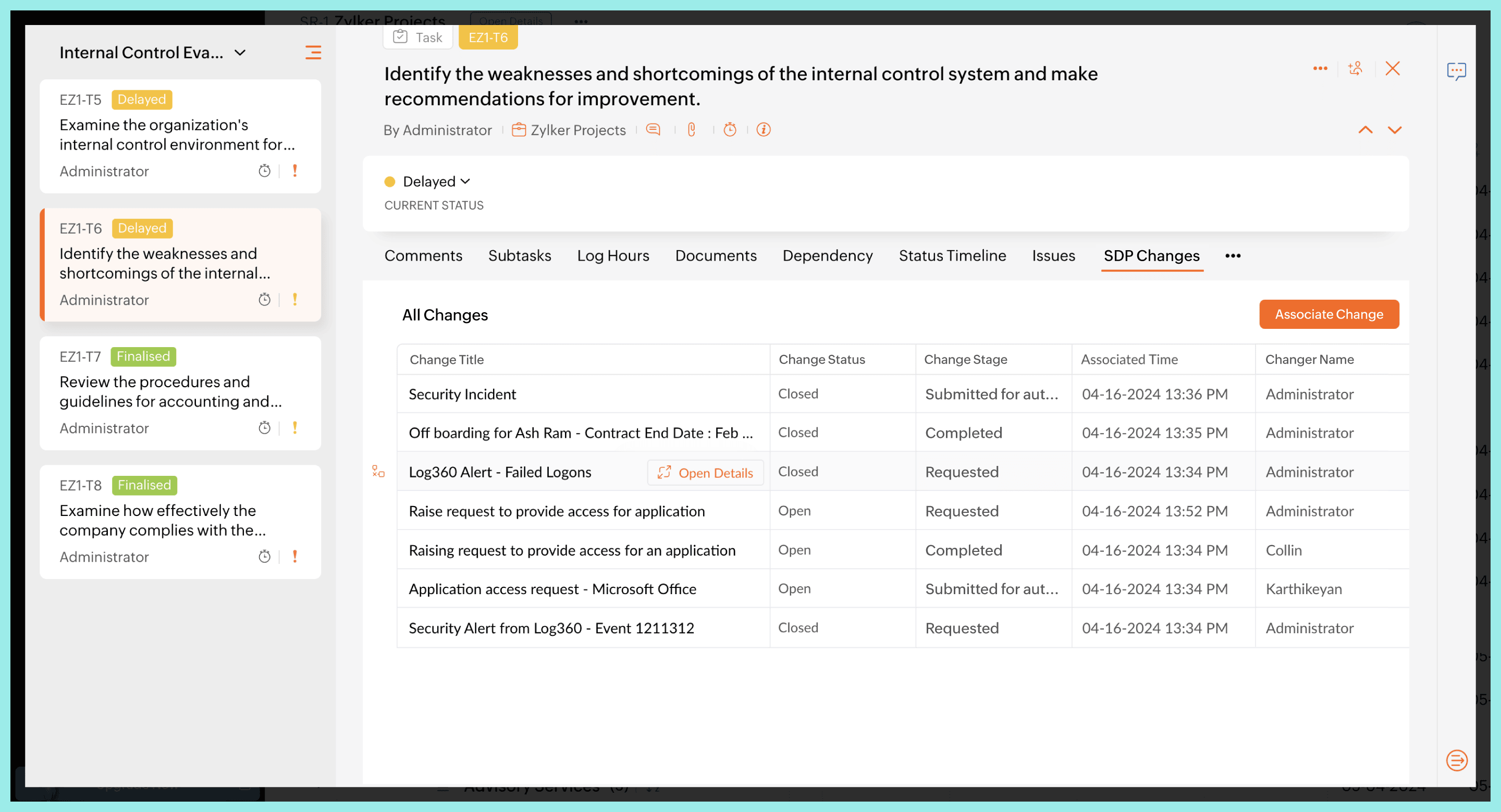Viewport: 1501px width, 812px height.
Task: Click the add follower user icon
Action: pyautogui.click(x=1355, y=69)
